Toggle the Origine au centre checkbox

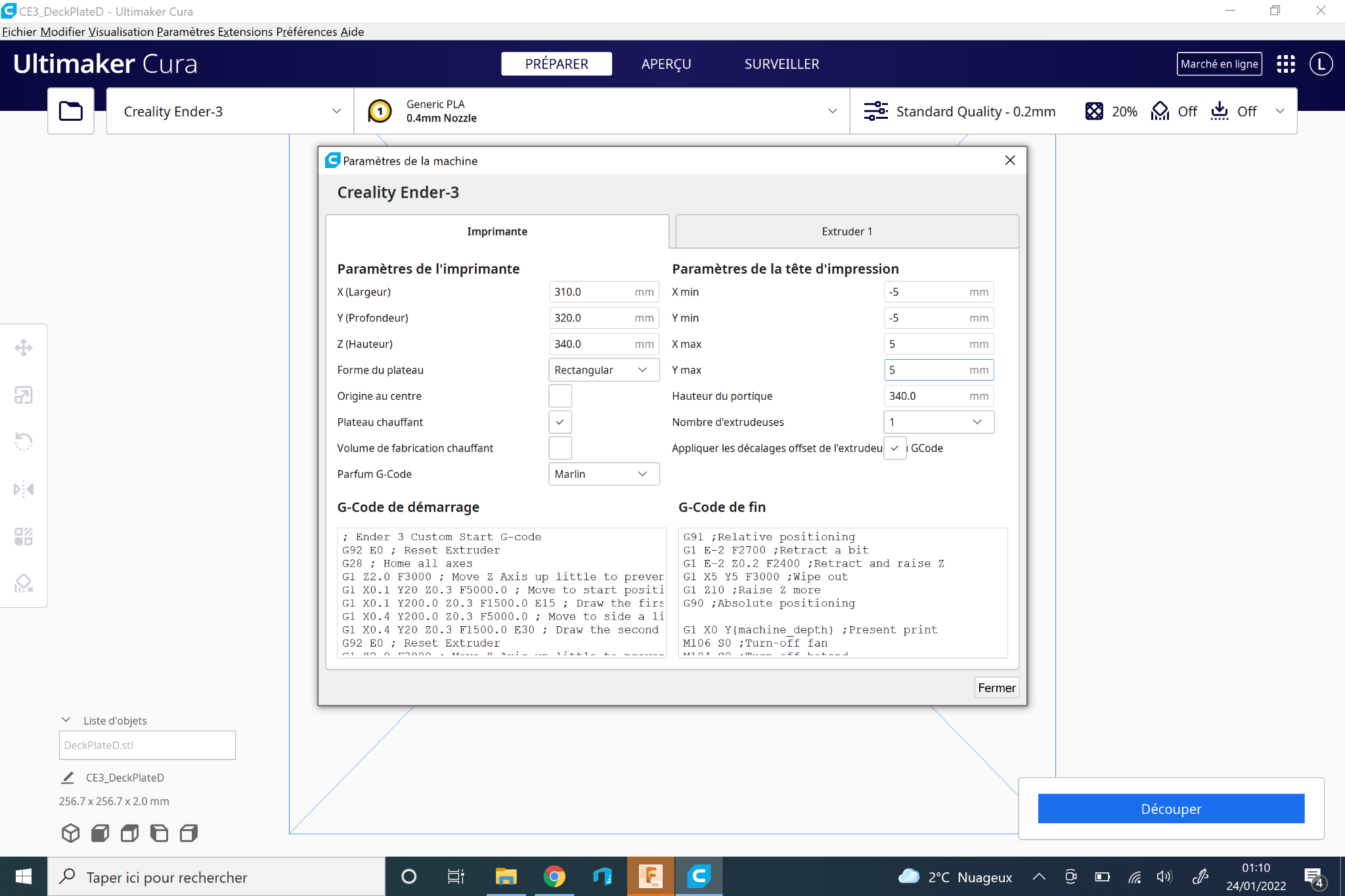(560, 396)
